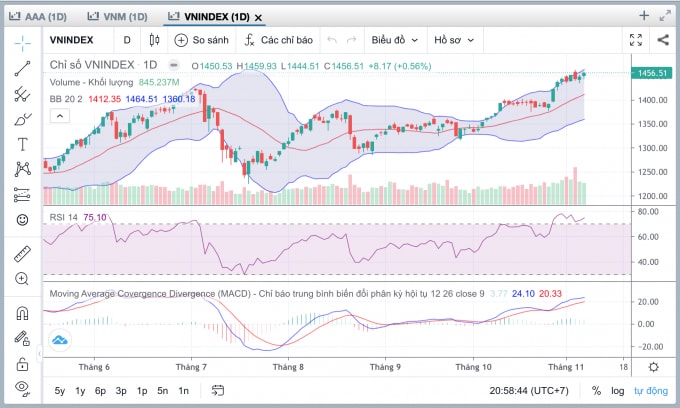Undo the last chart action

point(332,40)
